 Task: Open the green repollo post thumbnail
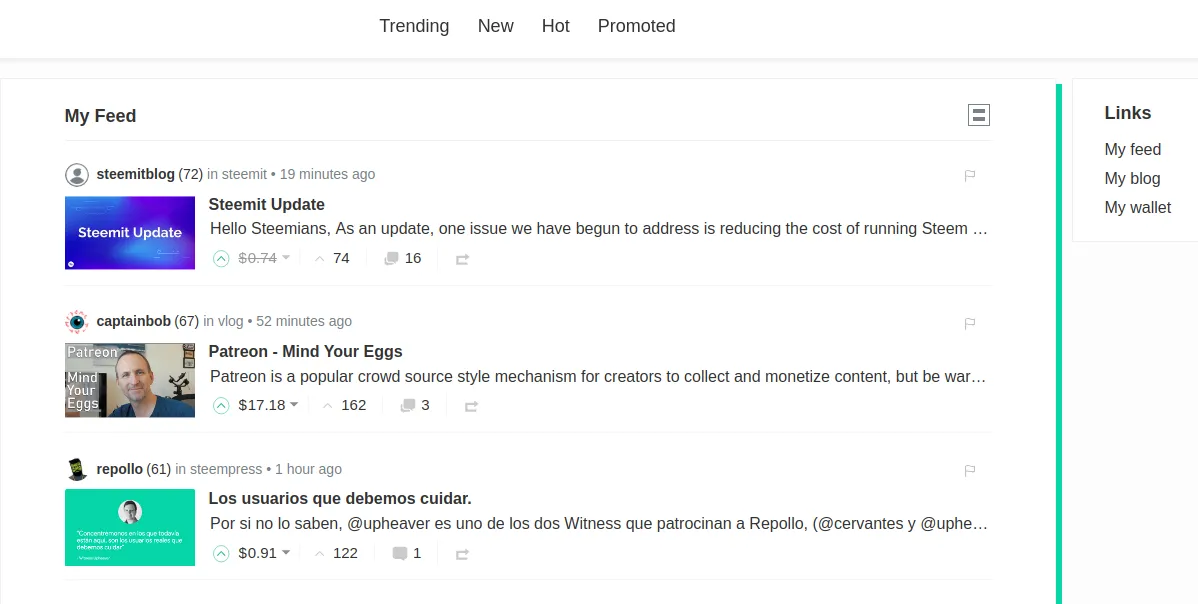[x=130, y=528]
